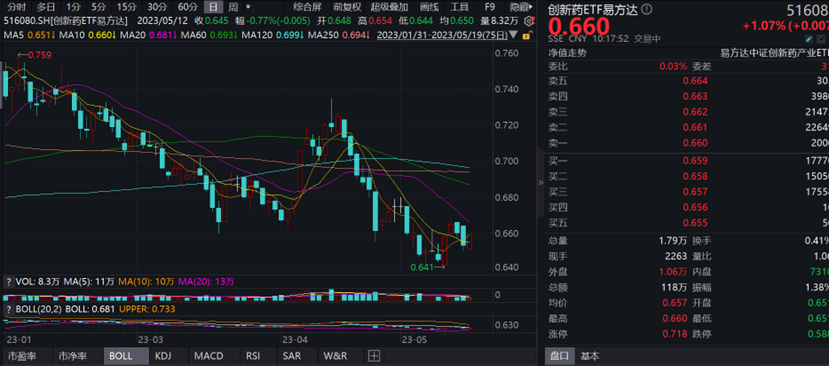Click 买三 bid price 0.657
Screen dimensions: 829x366
tap(695, 191)
